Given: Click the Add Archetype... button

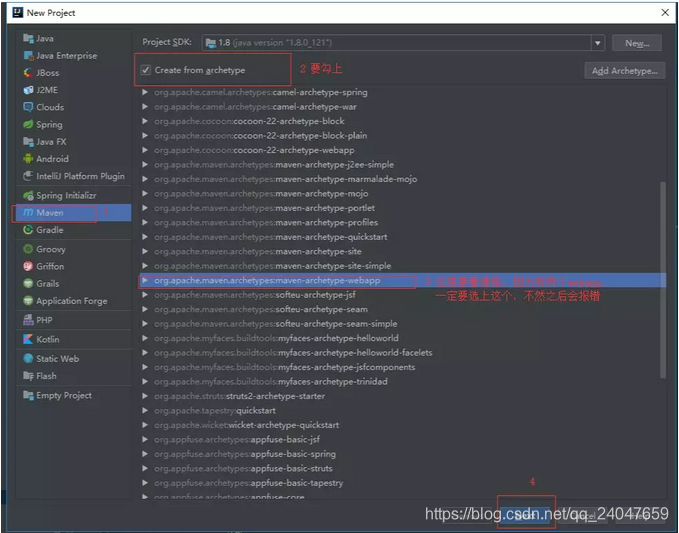Looking at the screenshot, I should click(624, 71).
